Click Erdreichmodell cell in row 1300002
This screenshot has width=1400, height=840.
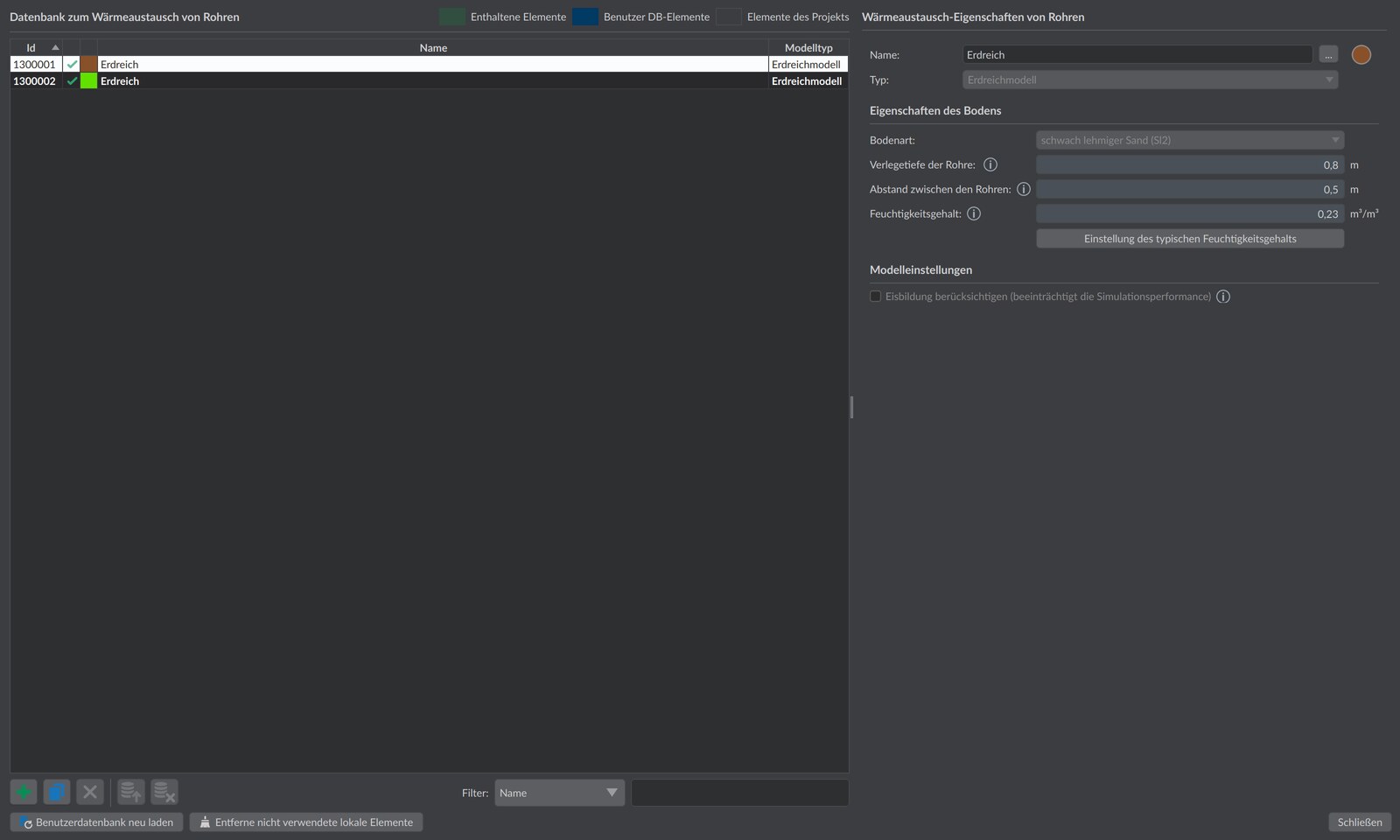click(808, 80)
